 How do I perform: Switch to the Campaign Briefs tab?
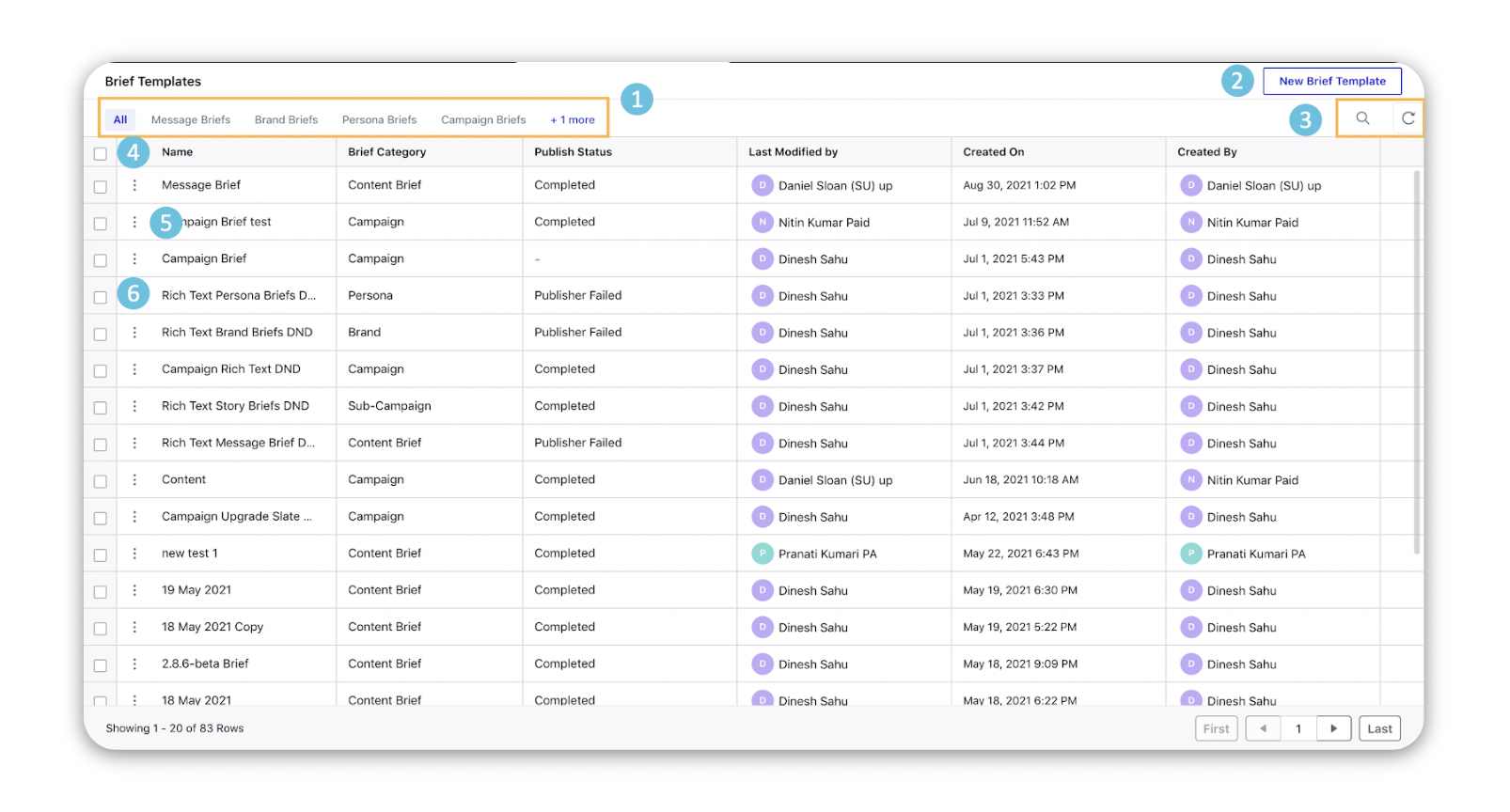pos(483,119)
